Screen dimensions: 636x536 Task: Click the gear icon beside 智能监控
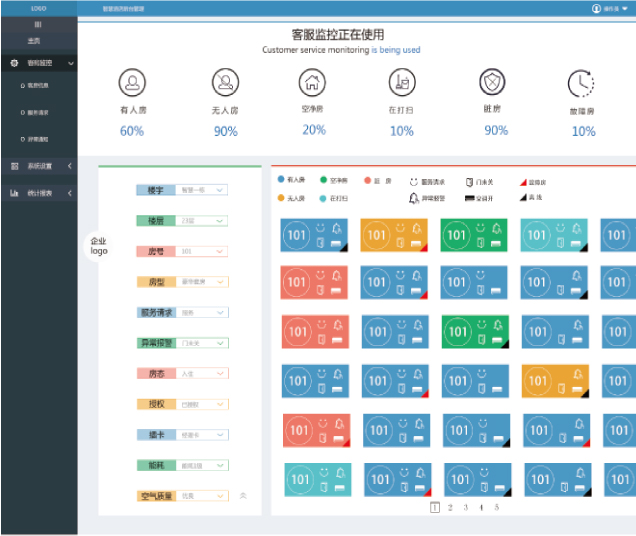[x=14, y=63]
